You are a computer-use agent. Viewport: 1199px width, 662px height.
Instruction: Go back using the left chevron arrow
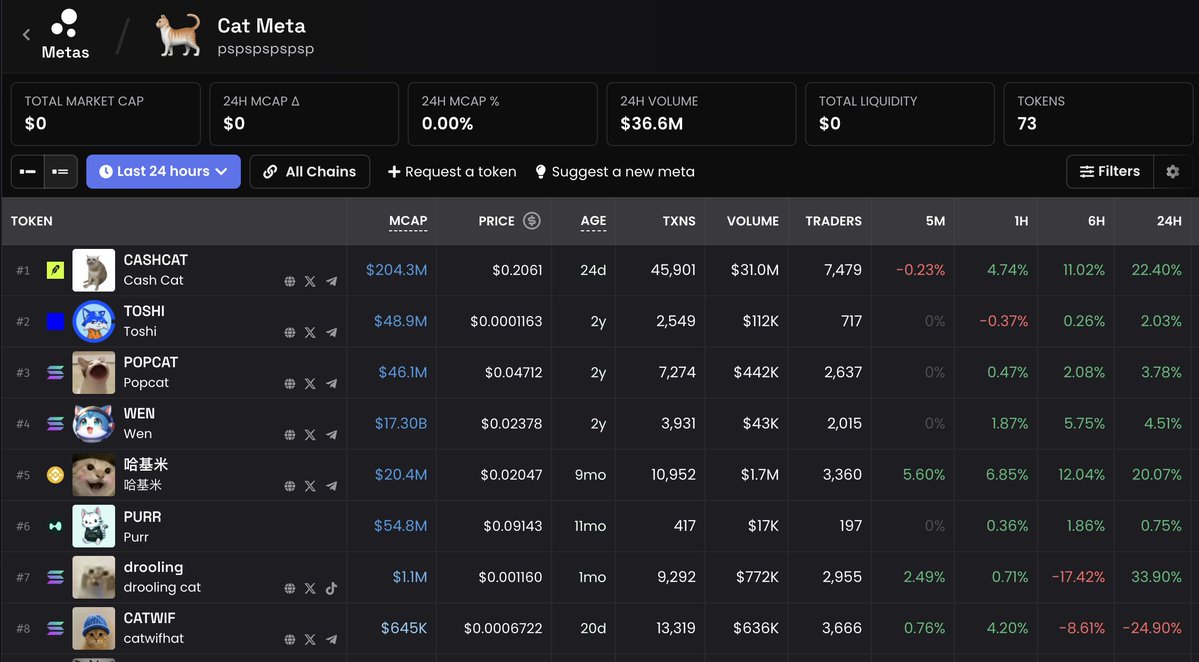pos(27,34)
